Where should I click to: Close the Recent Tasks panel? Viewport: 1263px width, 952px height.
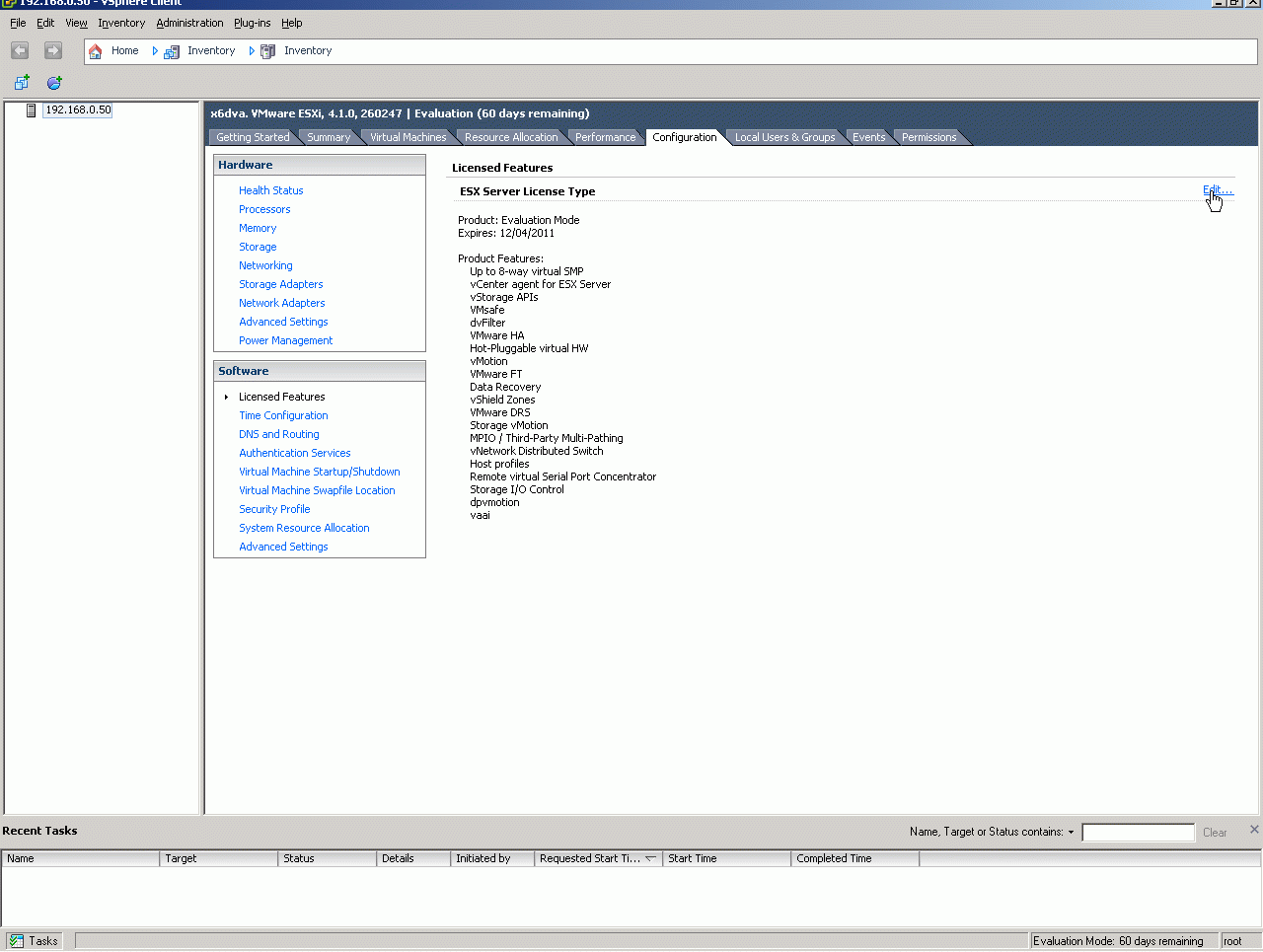tap(1254, 830)
